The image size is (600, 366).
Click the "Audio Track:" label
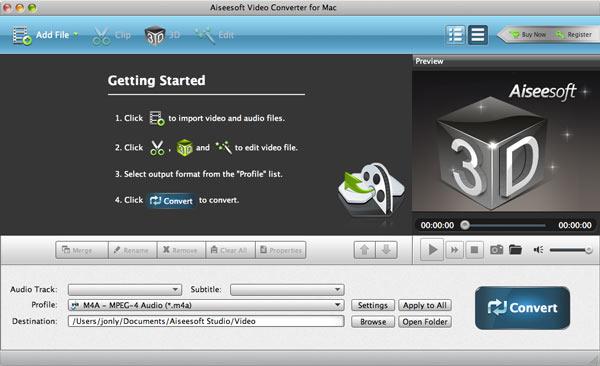tap(34, 289)
